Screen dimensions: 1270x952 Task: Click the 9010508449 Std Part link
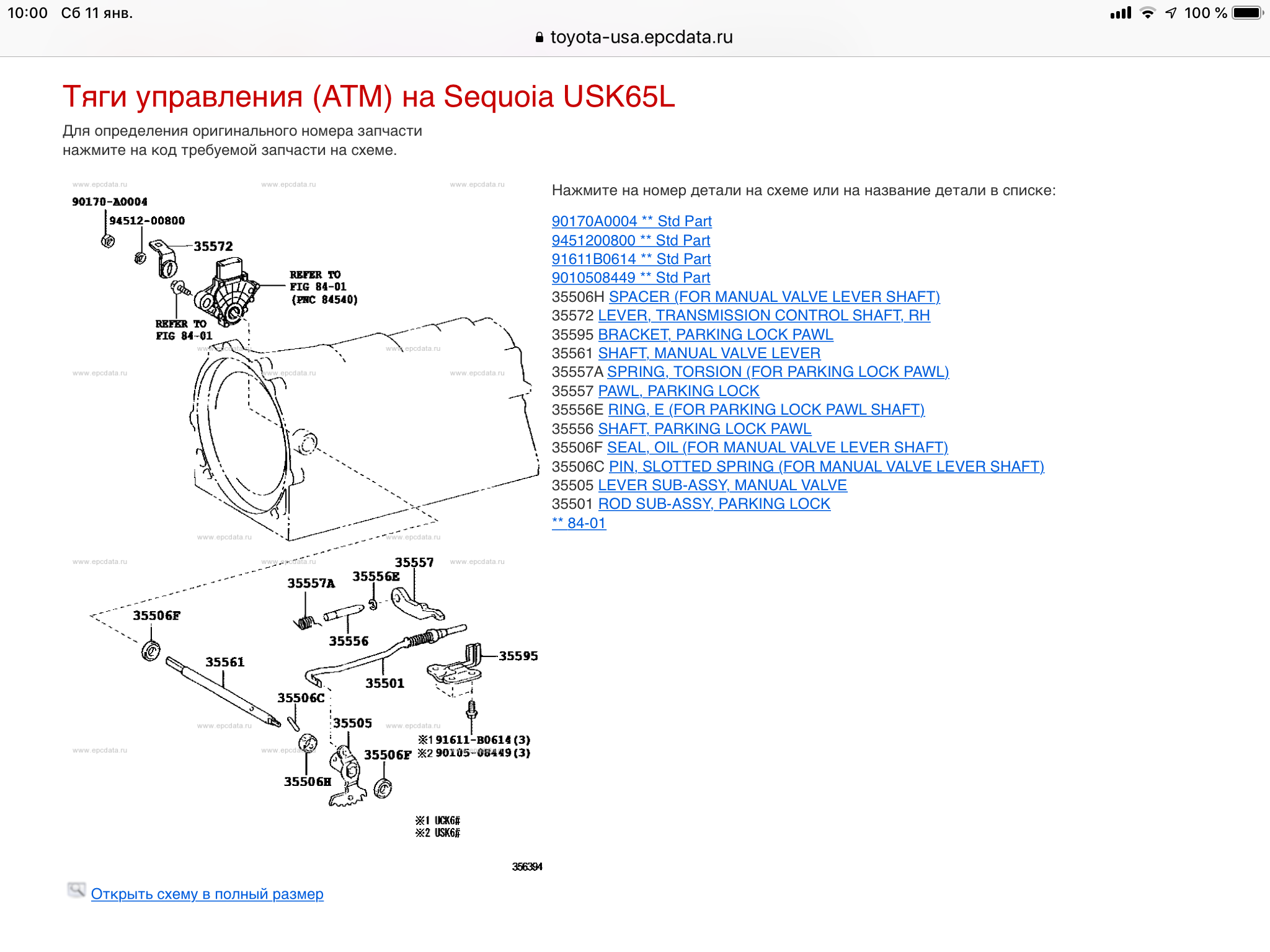[631, 278]
